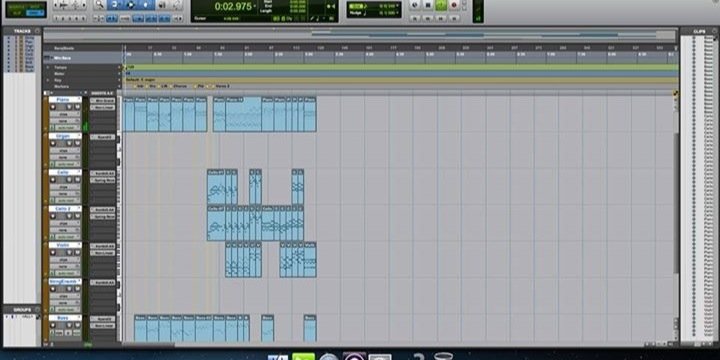Toggle the Zoom Toggle button

pyautogui.click(x=99, y=18)
